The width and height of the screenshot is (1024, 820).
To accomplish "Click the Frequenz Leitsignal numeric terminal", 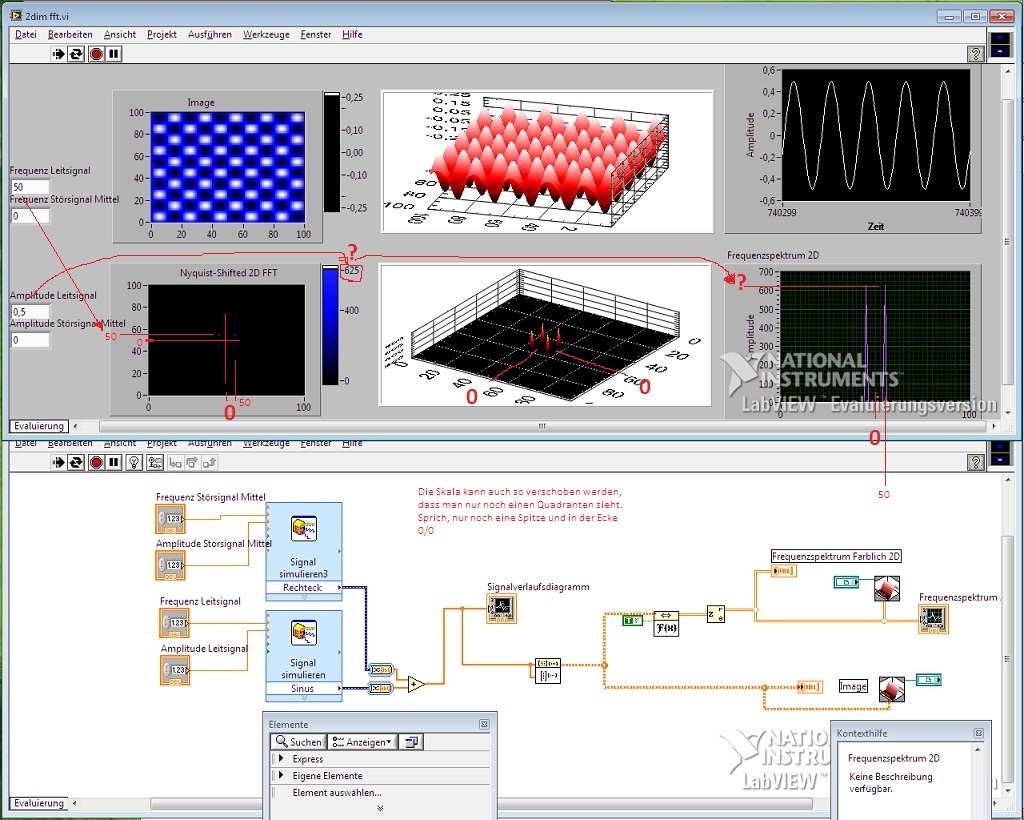I will (174, 623).
